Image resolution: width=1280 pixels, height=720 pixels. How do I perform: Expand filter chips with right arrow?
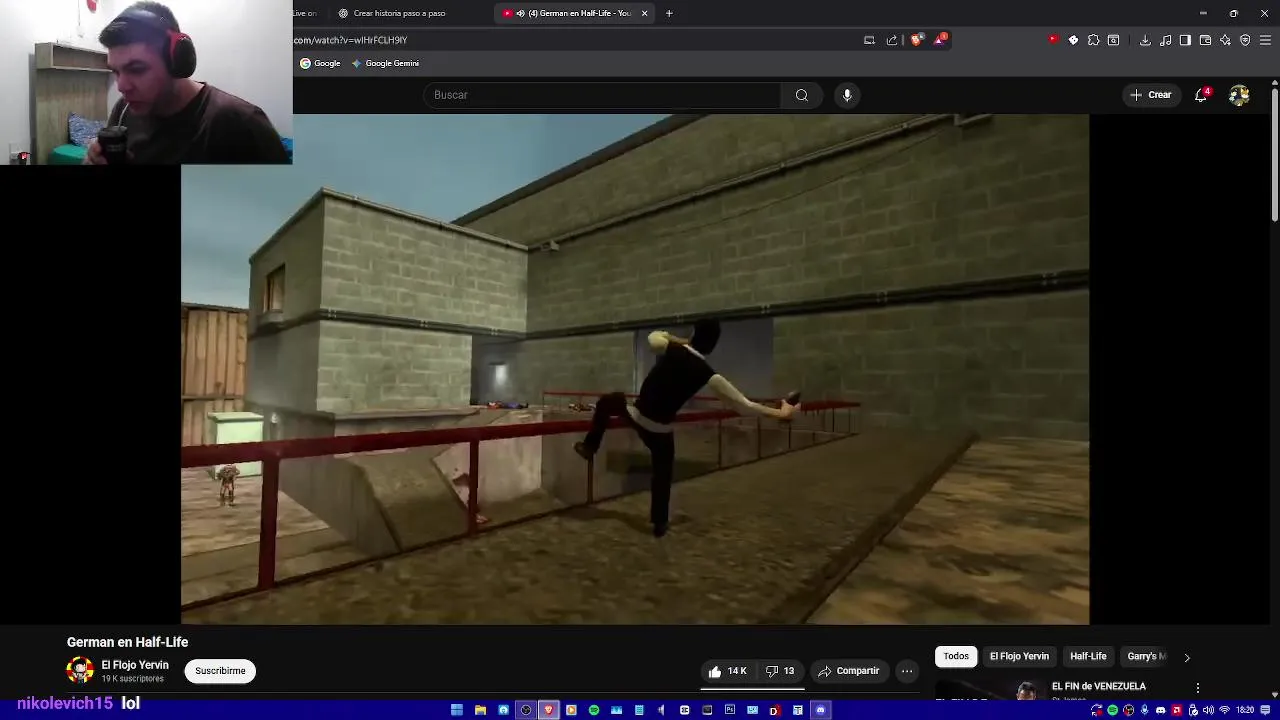coord(1187,657)
